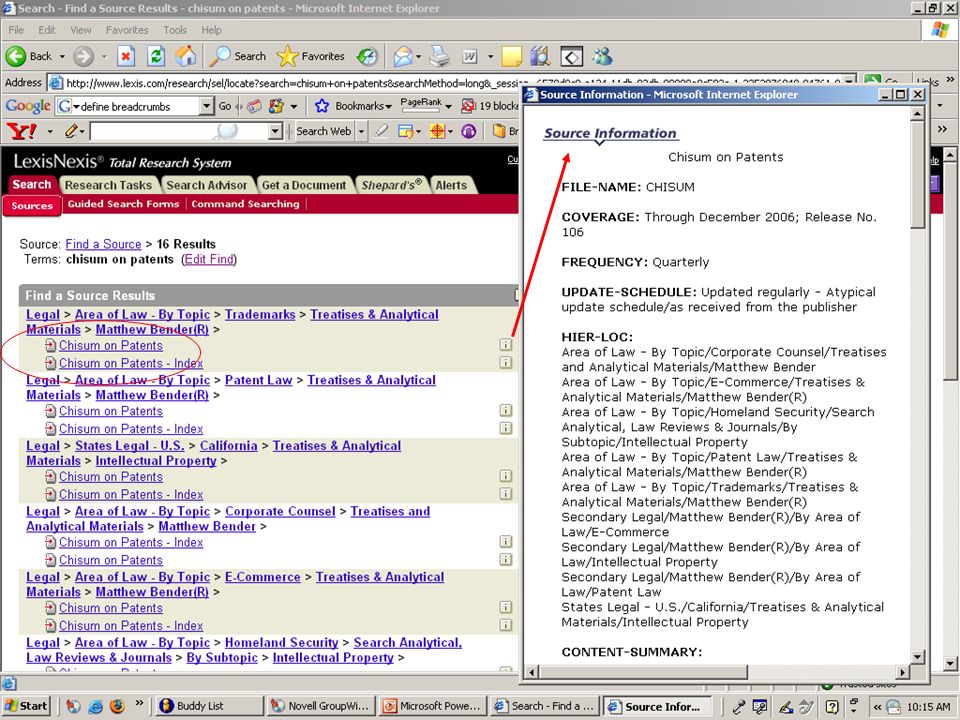The width and height of the screenshot is (960, 720).
Task: Click the IE Back arrow icon
Action: pyautogui.click(x=16, y=56)
